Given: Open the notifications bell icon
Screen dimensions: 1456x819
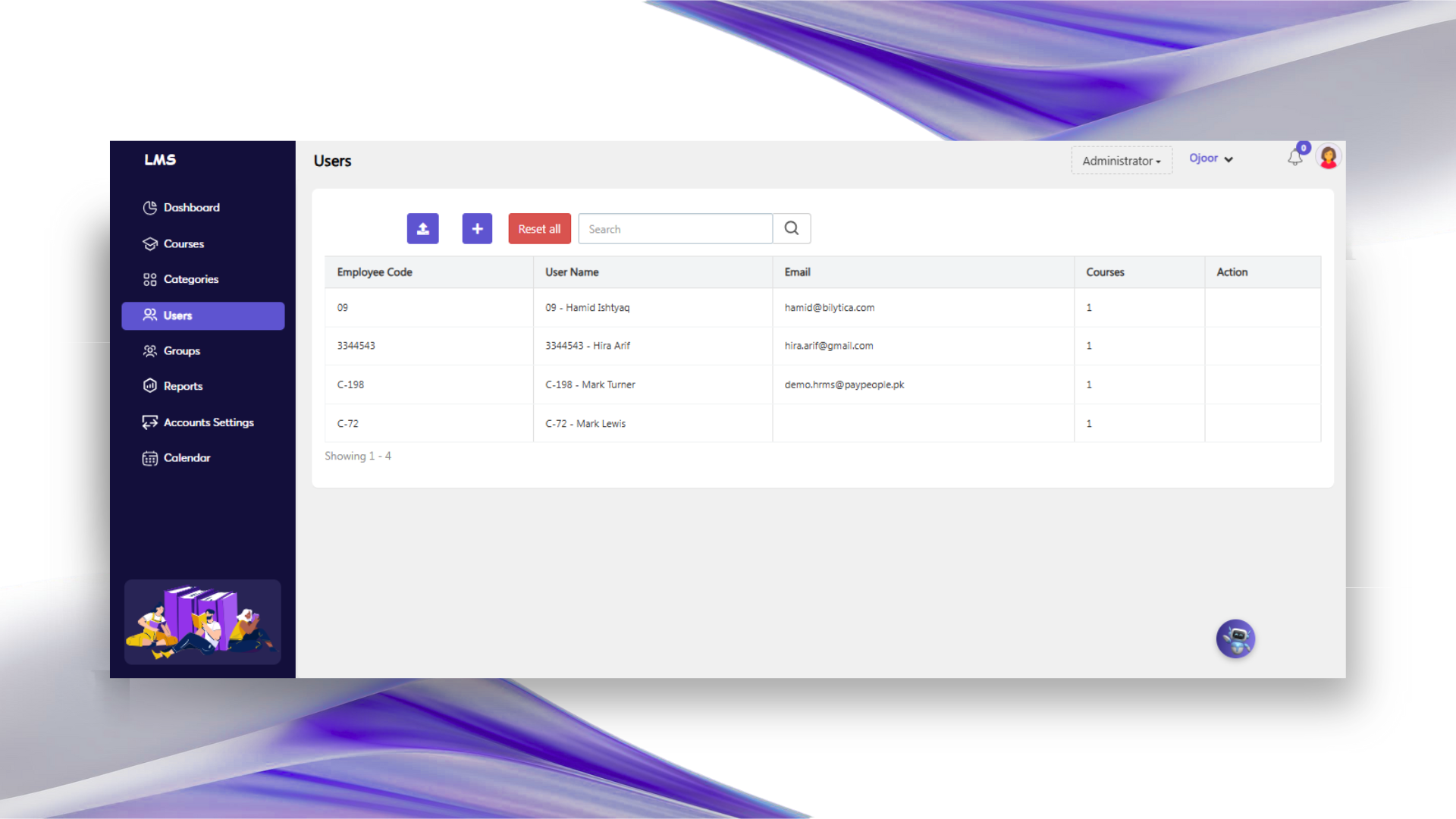Looking at the screenshot, I should tap(1294, 158).
